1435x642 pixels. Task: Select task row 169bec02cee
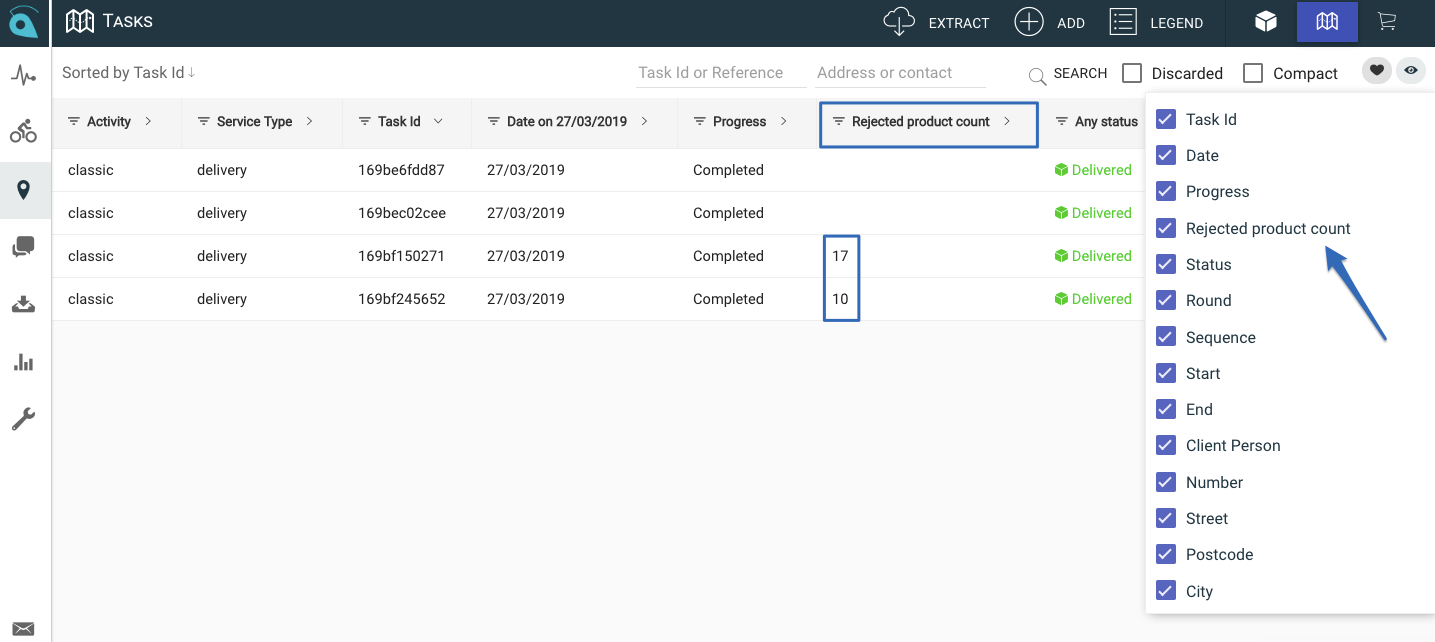[598, 213]
